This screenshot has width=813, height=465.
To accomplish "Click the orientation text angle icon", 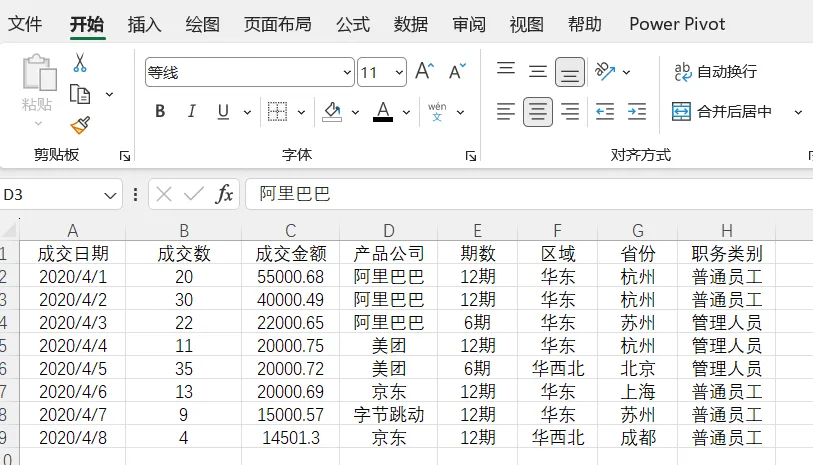I will click(605, 72).
